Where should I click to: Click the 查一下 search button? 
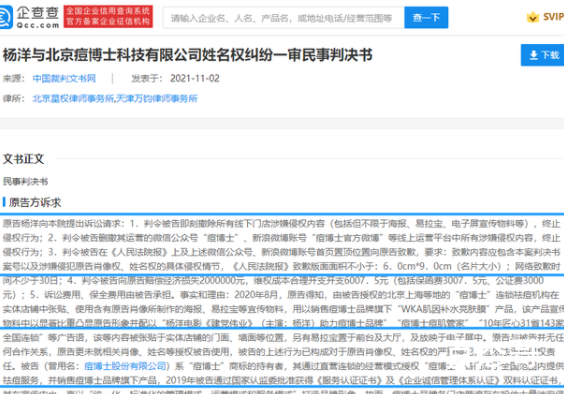click(x=426, y=17)
